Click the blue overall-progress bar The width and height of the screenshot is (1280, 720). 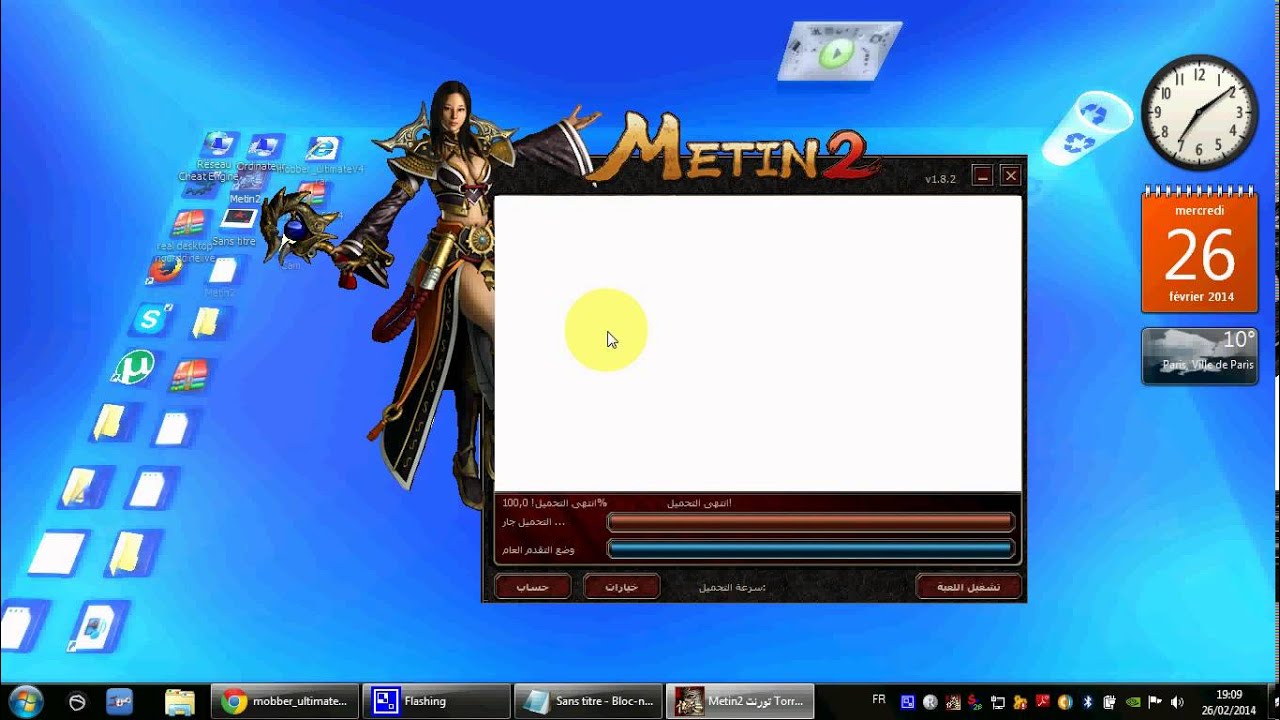[x=811, y=549]
